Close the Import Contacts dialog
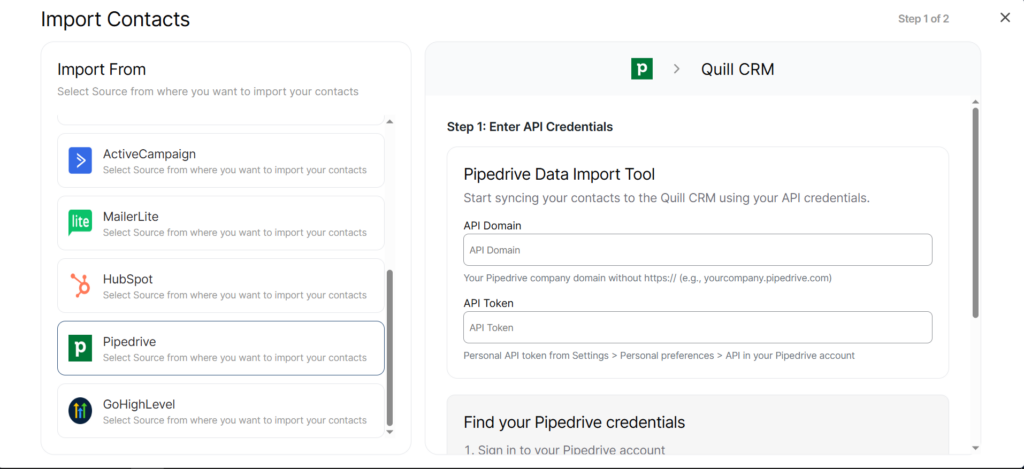The image size is (1024, 469). (x=1005, y=18)
